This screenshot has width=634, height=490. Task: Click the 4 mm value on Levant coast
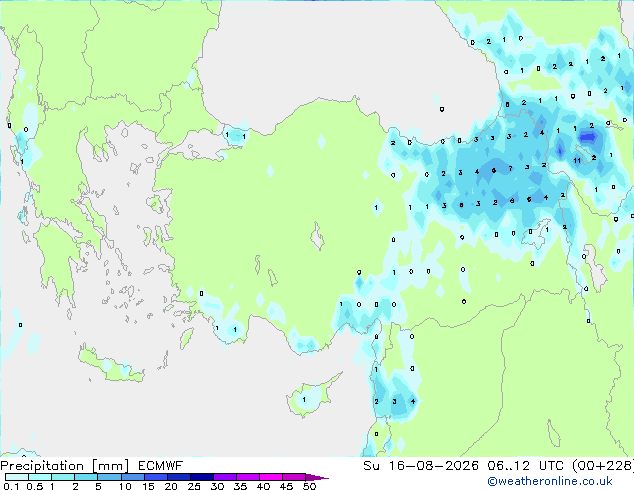(x=413, y=401)
